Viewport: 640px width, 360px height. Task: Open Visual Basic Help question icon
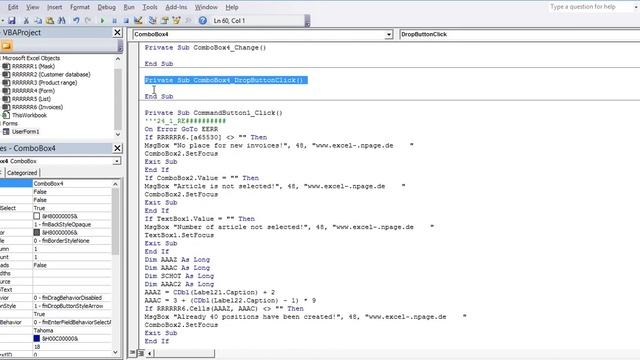coord(202,20)
